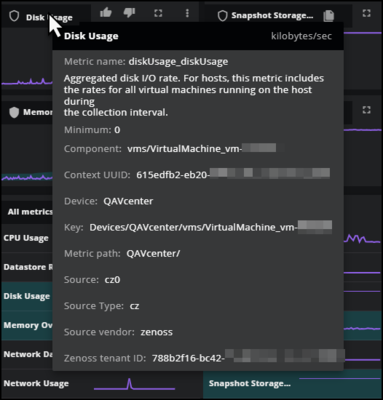Click the Minimum value 0
This screenshot has height=400, width=383.
click(x=117, y=130)
